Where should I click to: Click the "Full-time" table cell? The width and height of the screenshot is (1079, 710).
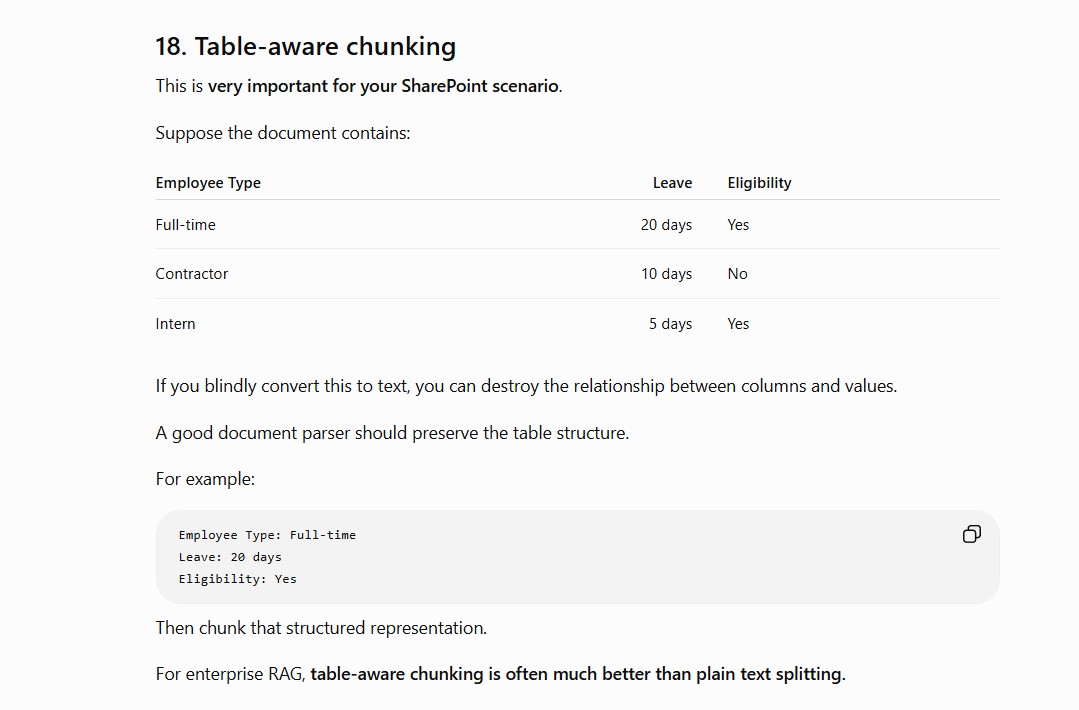click(x=185, y=225)
